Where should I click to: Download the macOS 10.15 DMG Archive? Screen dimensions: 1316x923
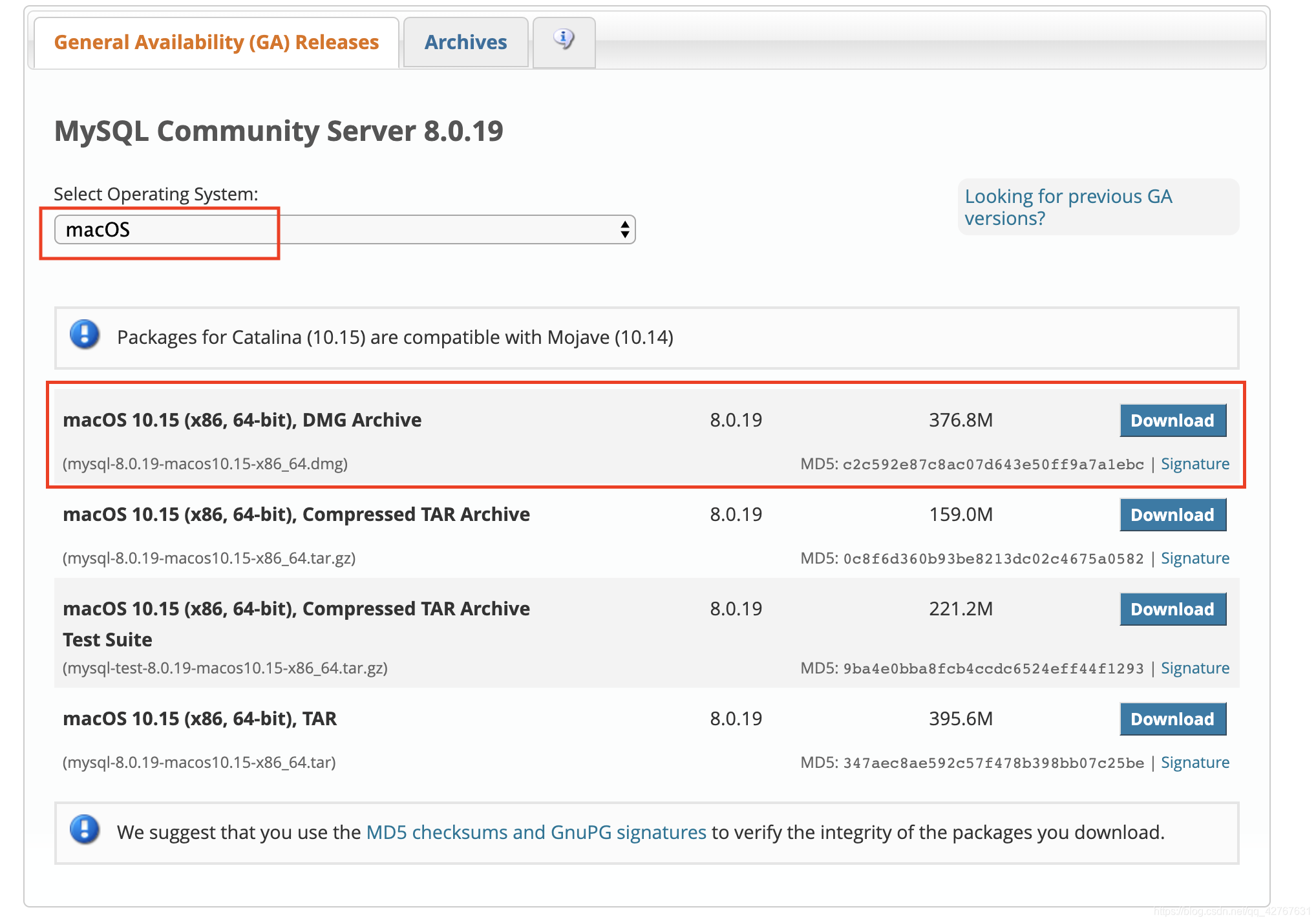point(1173,420)
